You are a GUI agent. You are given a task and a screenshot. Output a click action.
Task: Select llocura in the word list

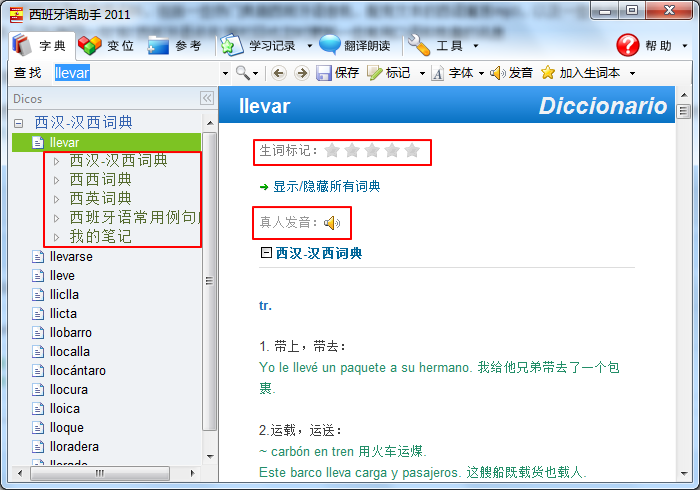(69, 390)
